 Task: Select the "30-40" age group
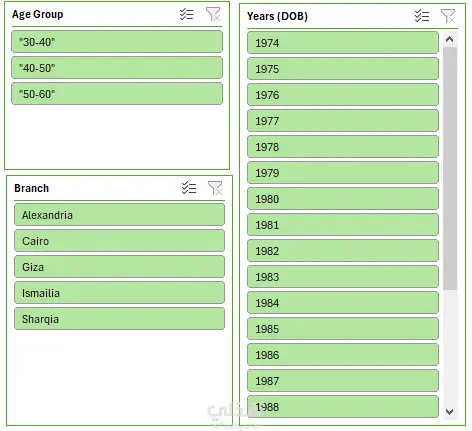tap(117, 42)
